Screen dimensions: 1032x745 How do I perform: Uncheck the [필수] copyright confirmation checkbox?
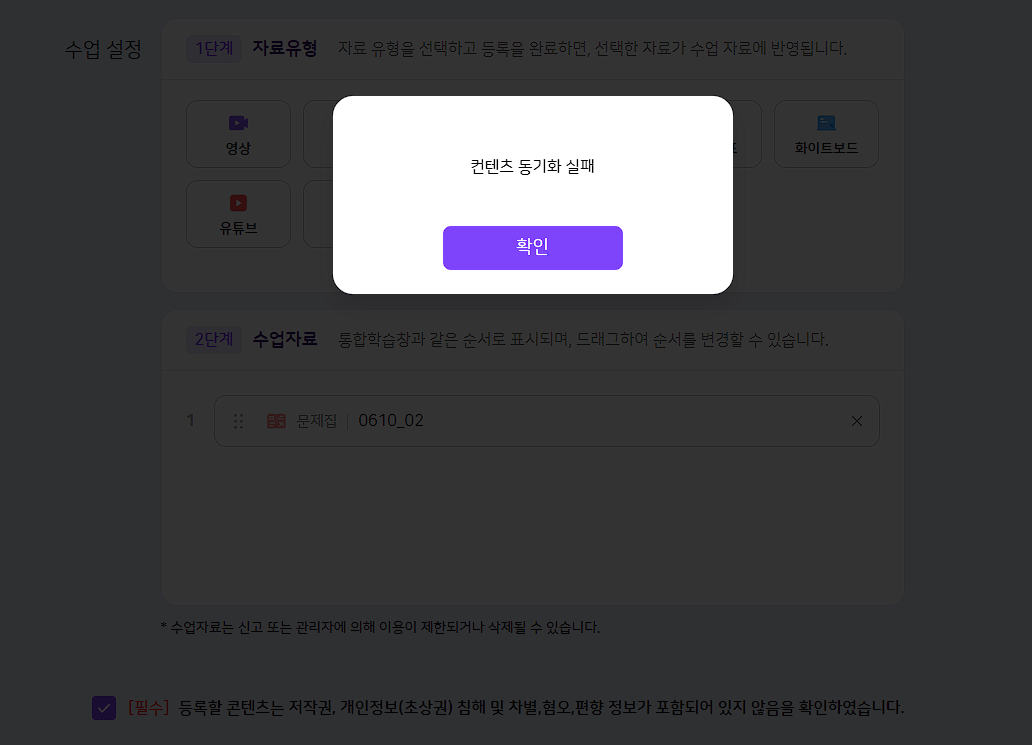click(x=104, y=708)
